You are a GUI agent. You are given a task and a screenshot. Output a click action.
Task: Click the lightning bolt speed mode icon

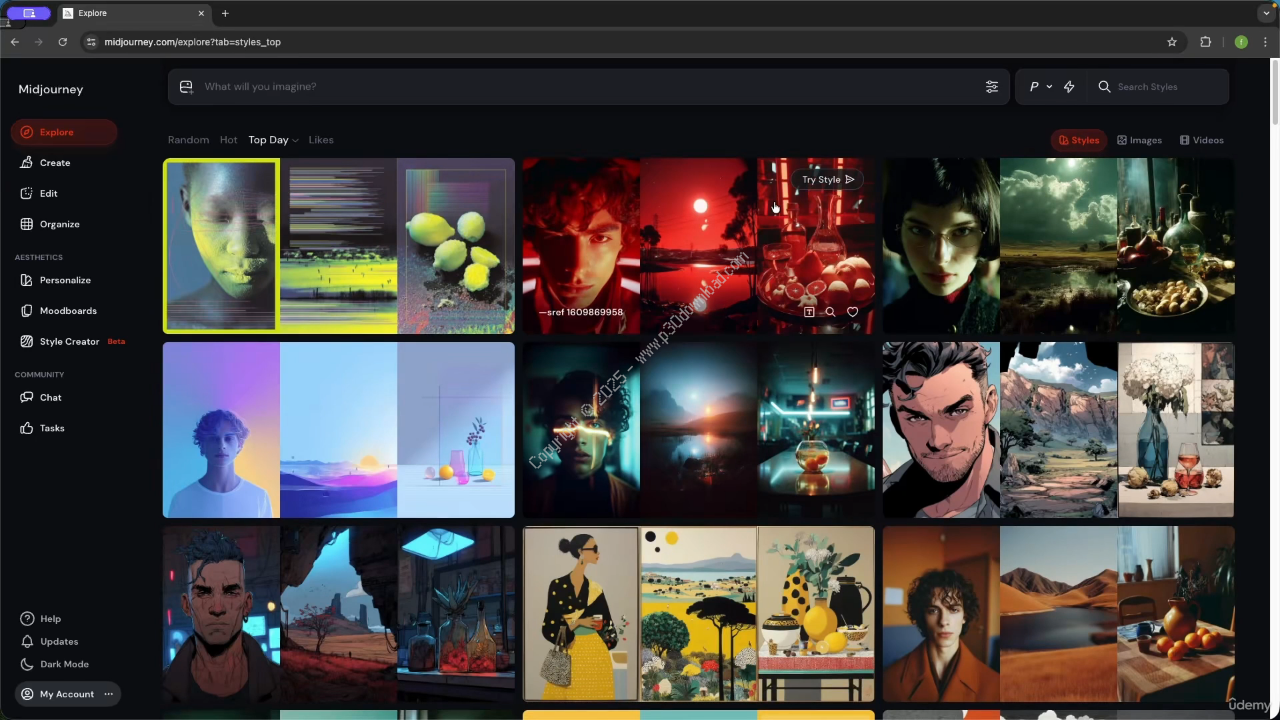[1069, 87]
